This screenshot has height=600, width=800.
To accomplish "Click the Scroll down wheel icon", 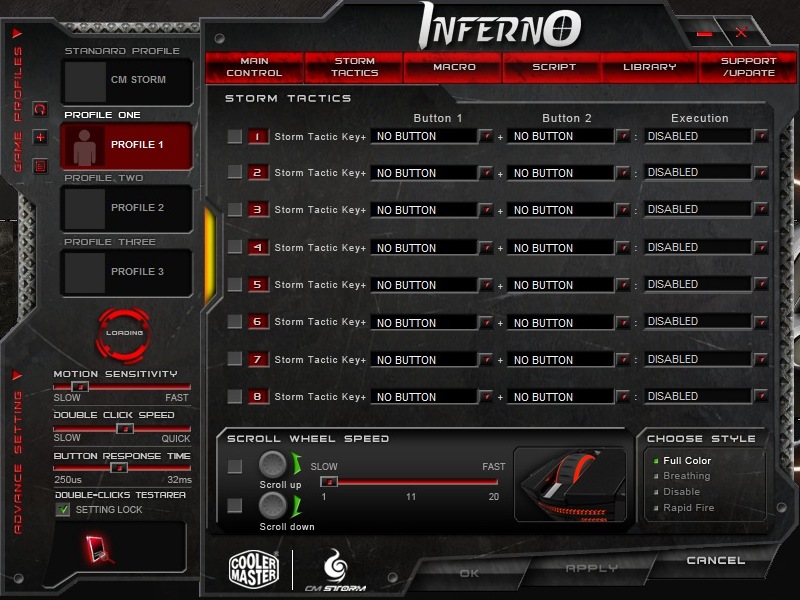I will [x=272, y=506].
